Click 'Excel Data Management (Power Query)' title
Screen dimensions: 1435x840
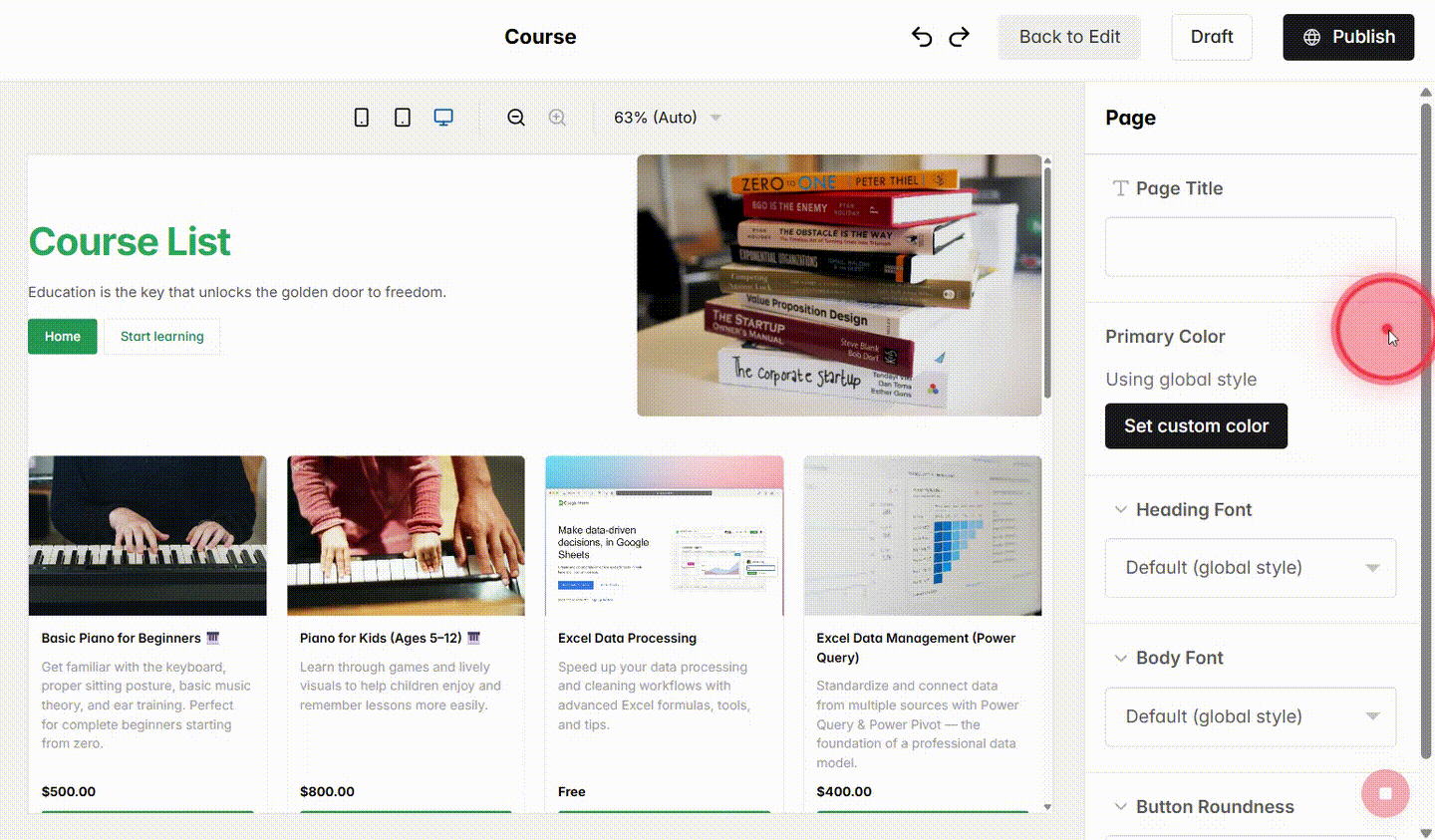916,648
